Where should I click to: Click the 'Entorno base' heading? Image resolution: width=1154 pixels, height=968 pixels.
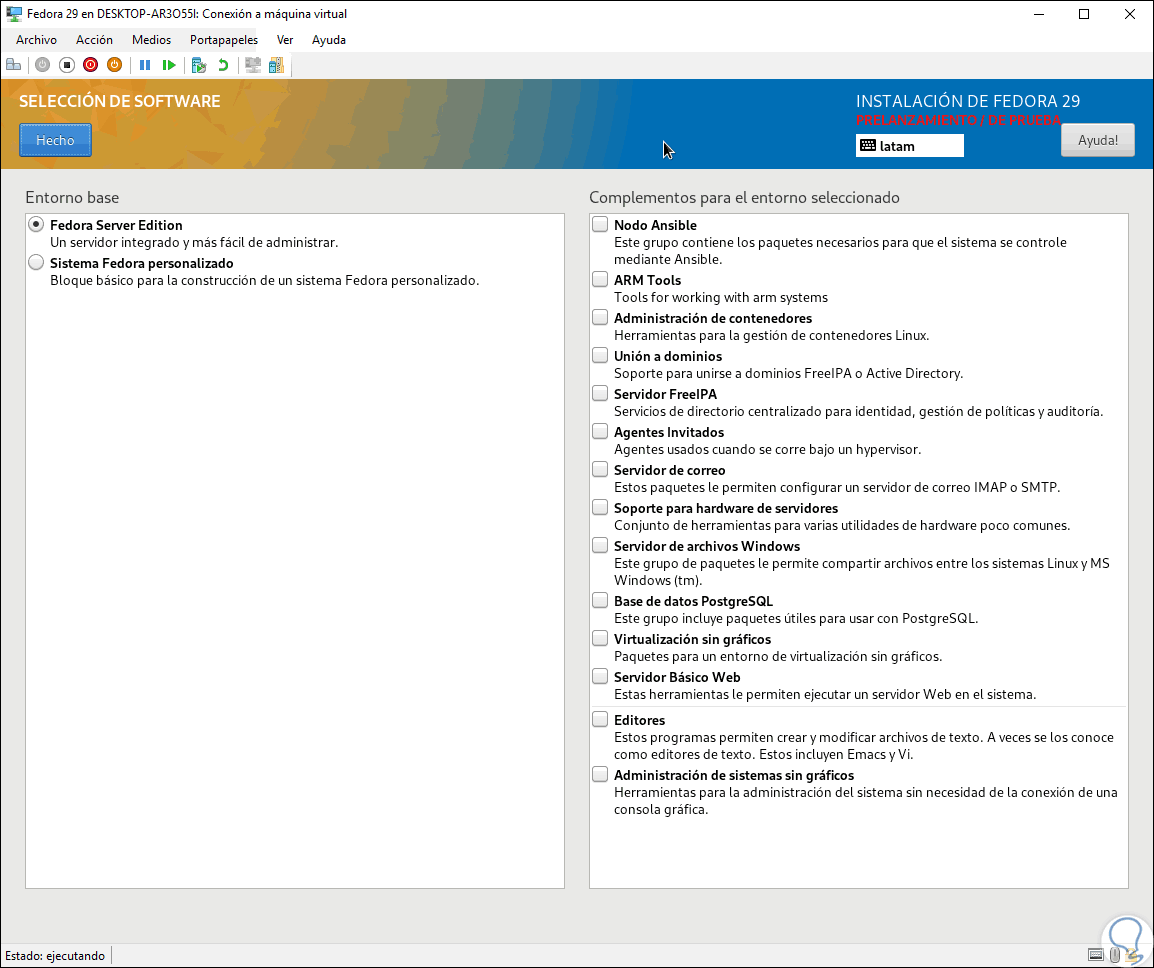tap(72, 197)
